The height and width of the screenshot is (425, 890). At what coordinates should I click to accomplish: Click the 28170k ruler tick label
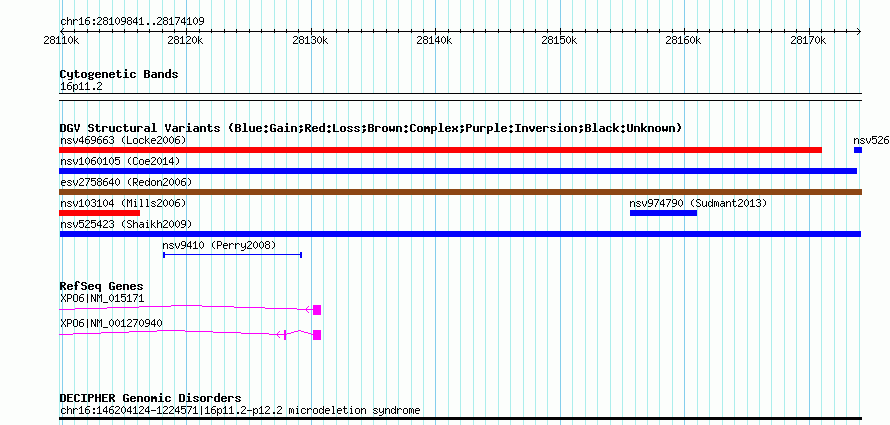(x=808, y=40)
